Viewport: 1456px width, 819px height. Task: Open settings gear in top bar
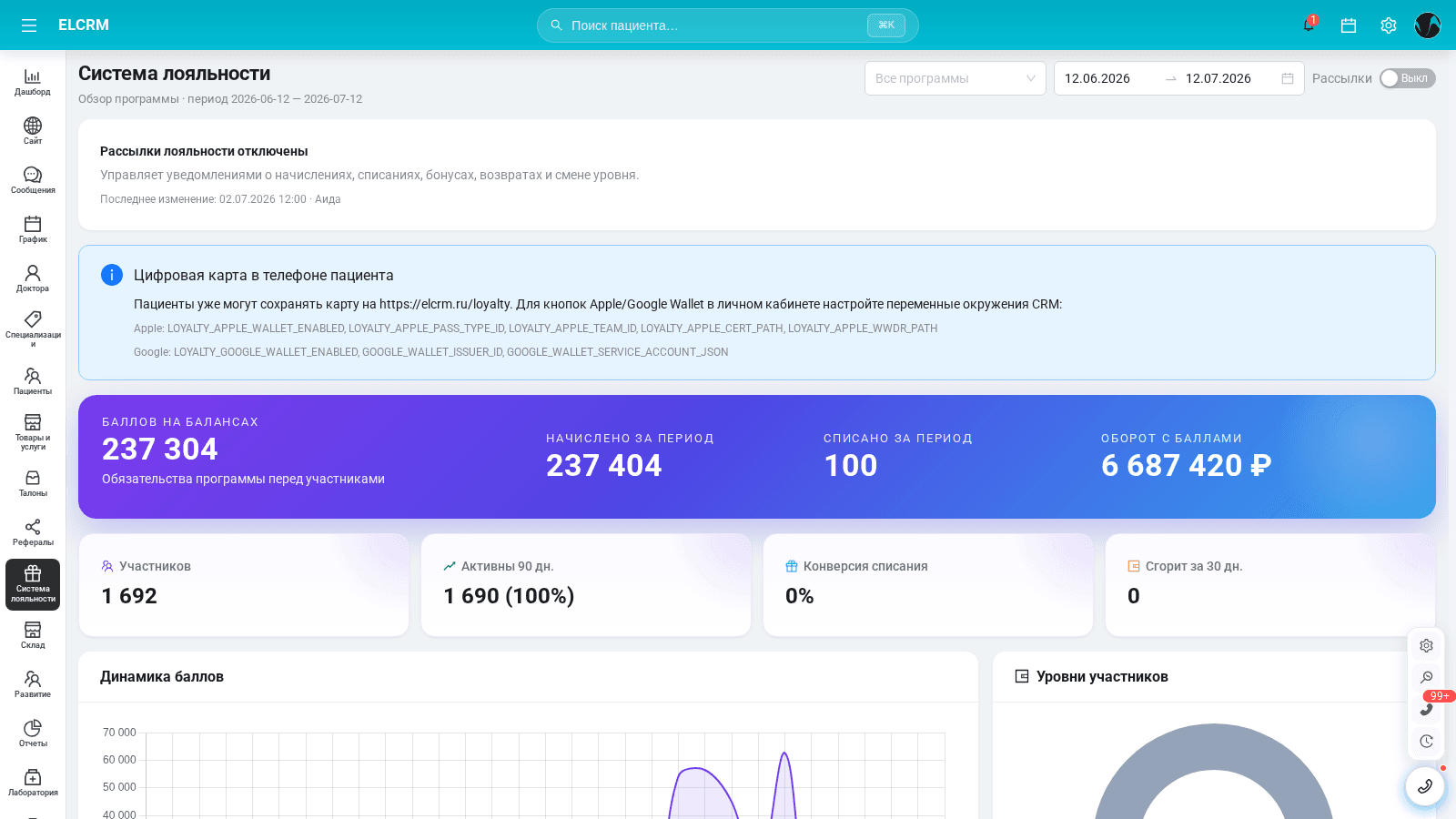tap(1389, 25)
